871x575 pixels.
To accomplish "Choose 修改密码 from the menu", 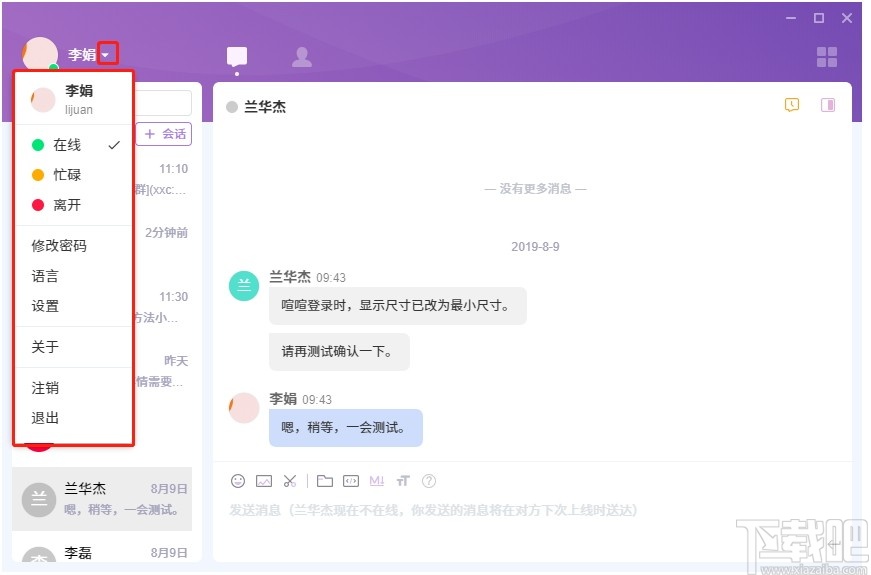I will 73,246.
